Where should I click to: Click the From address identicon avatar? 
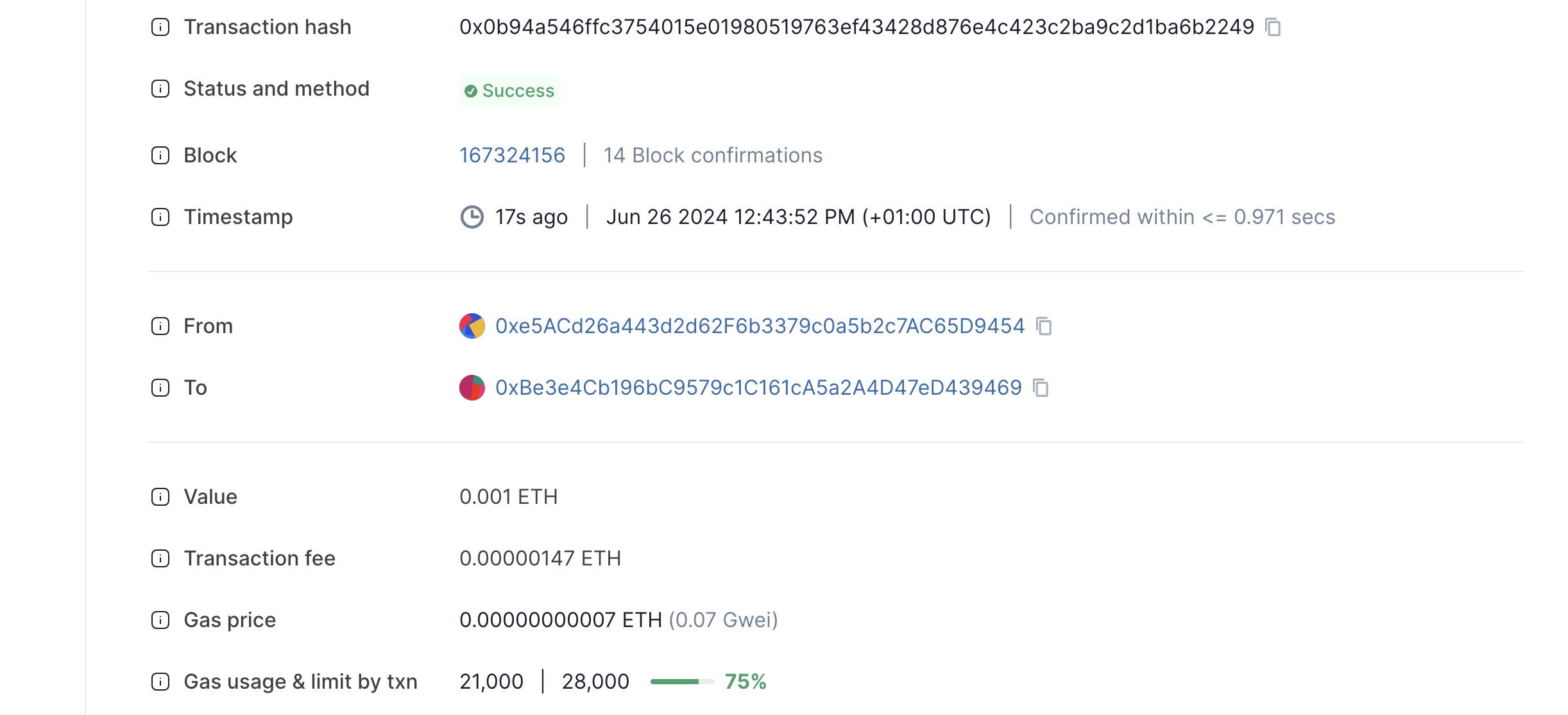pos(471,326)
